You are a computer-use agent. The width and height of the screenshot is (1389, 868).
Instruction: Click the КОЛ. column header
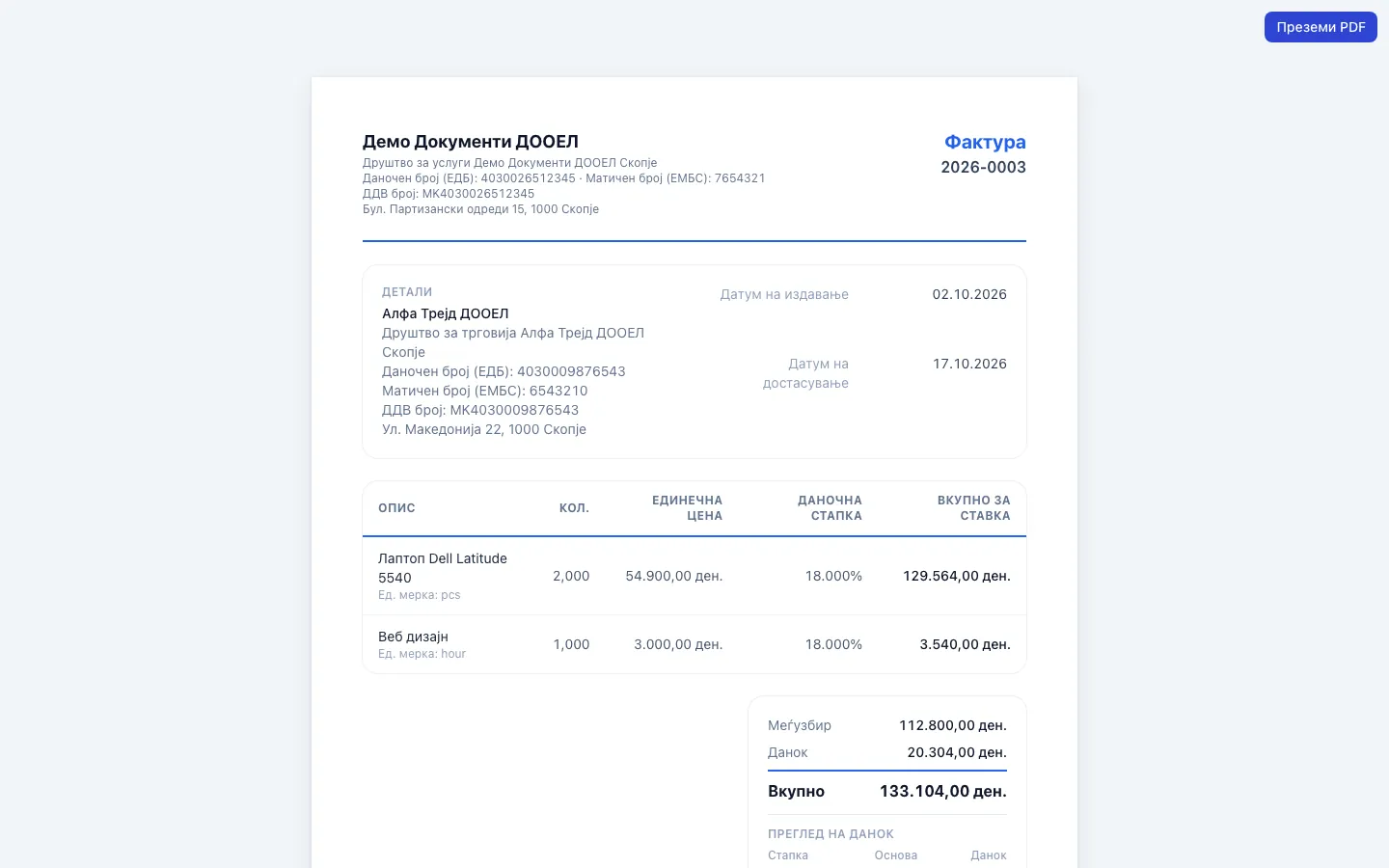(574, 508)
